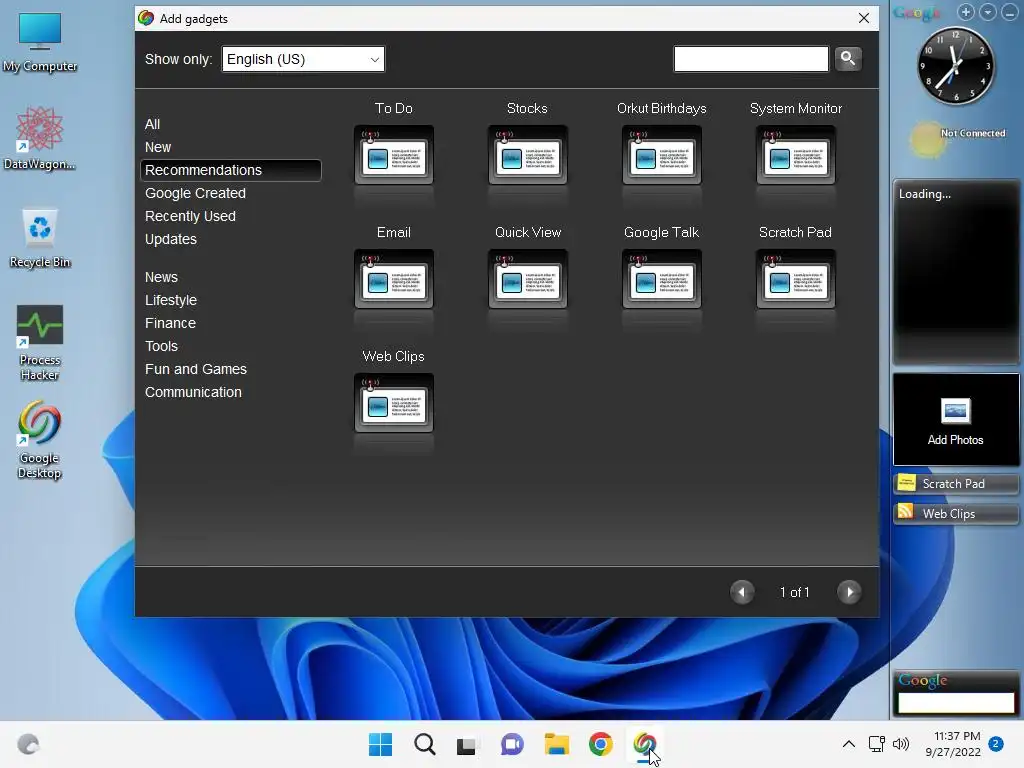Viewport: 1024px width, 768px height.
Task: Select the Web Clips gadget icon in dialog
Action: (x=394, y=403)
